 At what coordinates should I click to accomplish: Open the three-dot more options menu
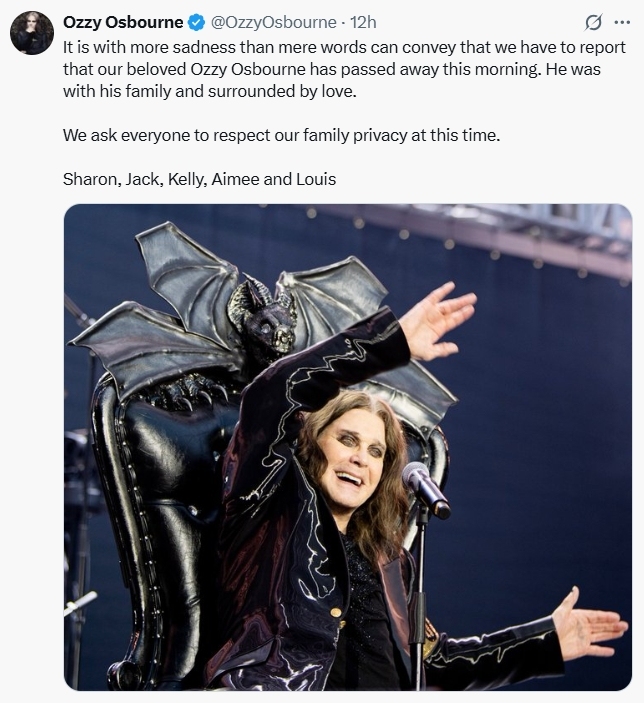coord(622,22)
